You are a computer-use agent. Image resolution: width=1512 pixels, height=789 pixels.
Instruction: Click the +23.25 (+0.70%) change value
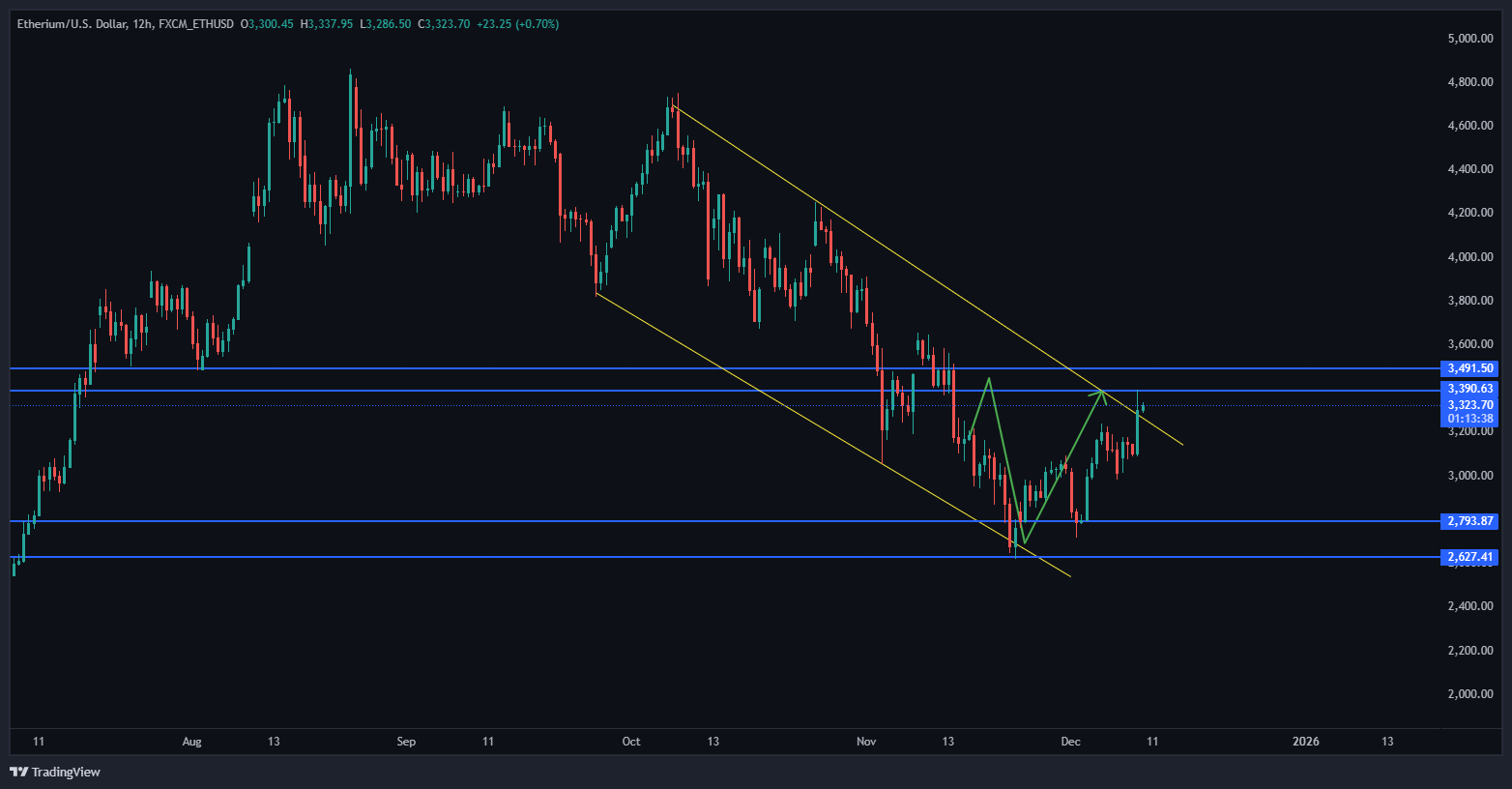pos(517,23)
